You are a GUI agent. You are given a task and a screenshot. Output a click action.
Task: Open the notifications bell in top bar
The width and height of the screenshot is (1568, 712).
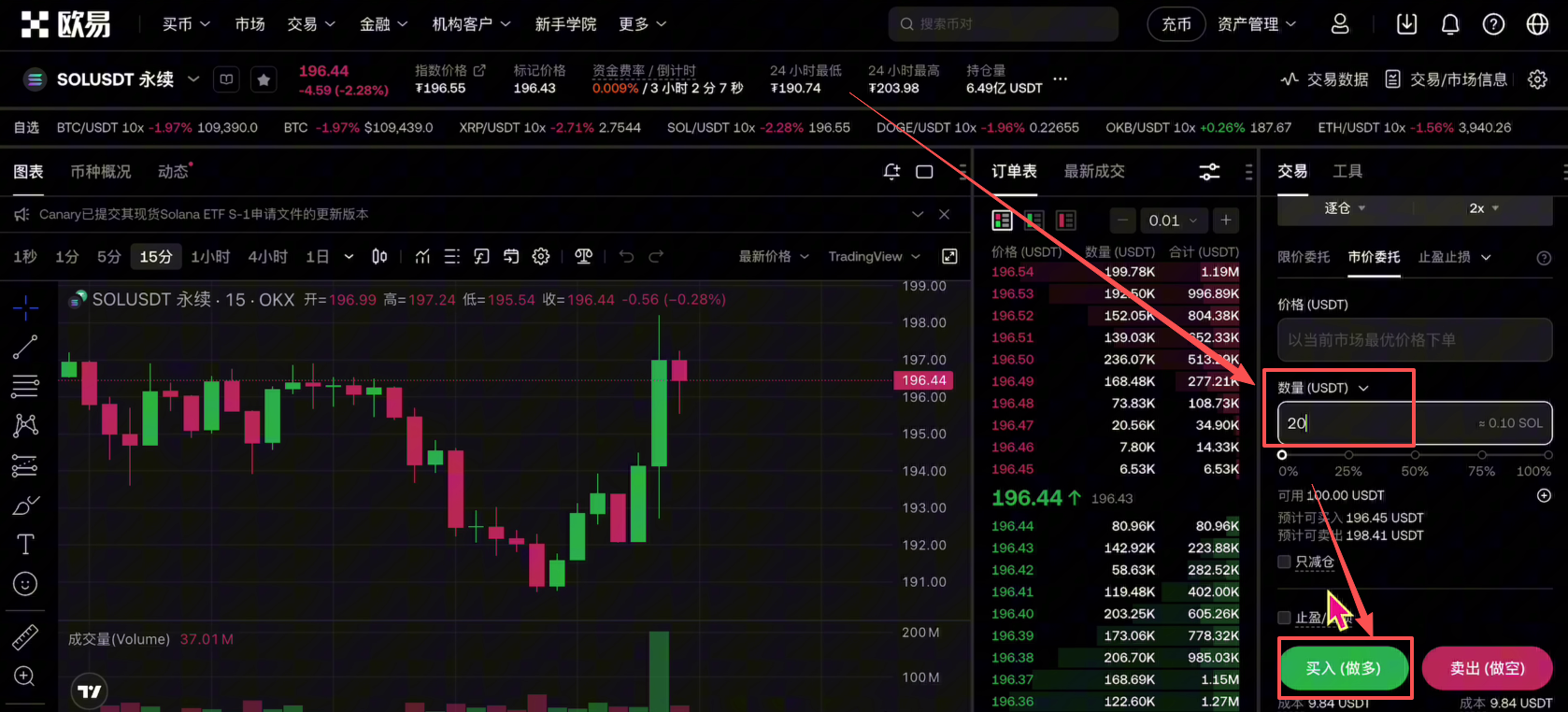coord(1449,24)
